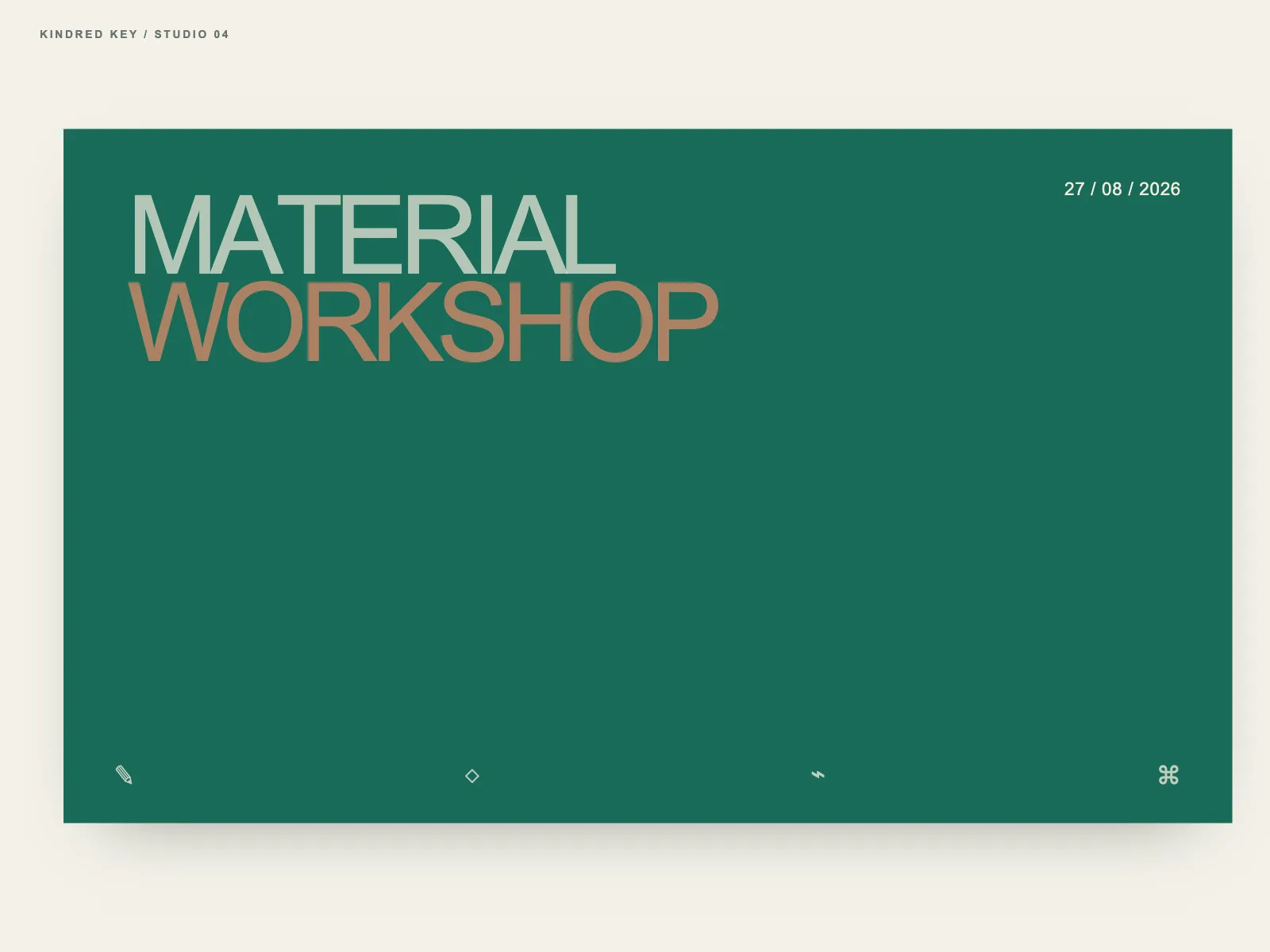This screenshot has height=952, width=1270.
Task: Click the lightning bolt icon
Action: (818, 774)
